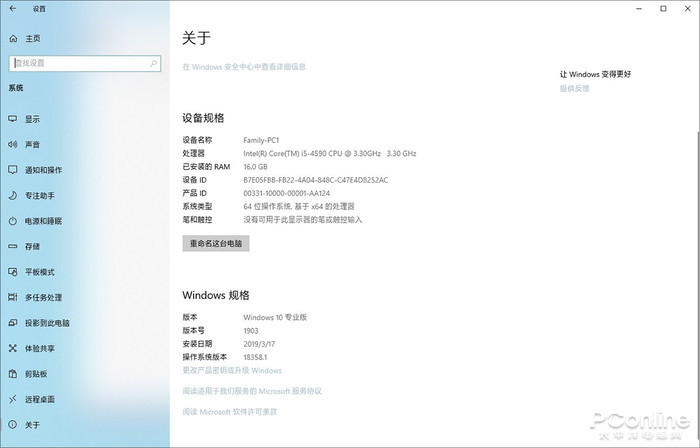Open link 在 Windows 安全中心中查看详细信息
The image size is (700, 448).
point(244,67)
